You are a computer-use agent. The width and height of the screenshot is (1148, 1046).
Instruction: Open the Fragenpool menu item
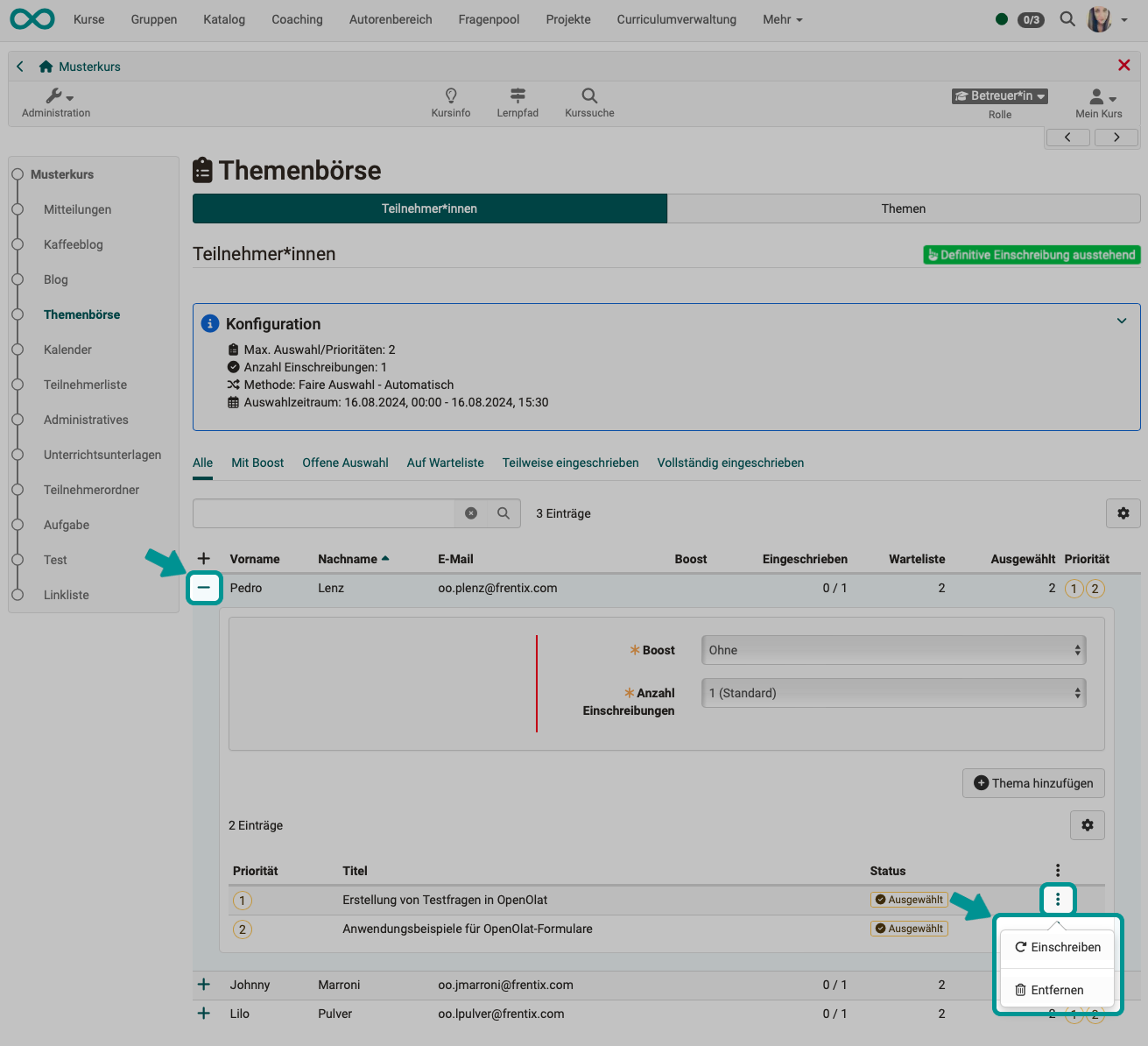pos(488,18)
